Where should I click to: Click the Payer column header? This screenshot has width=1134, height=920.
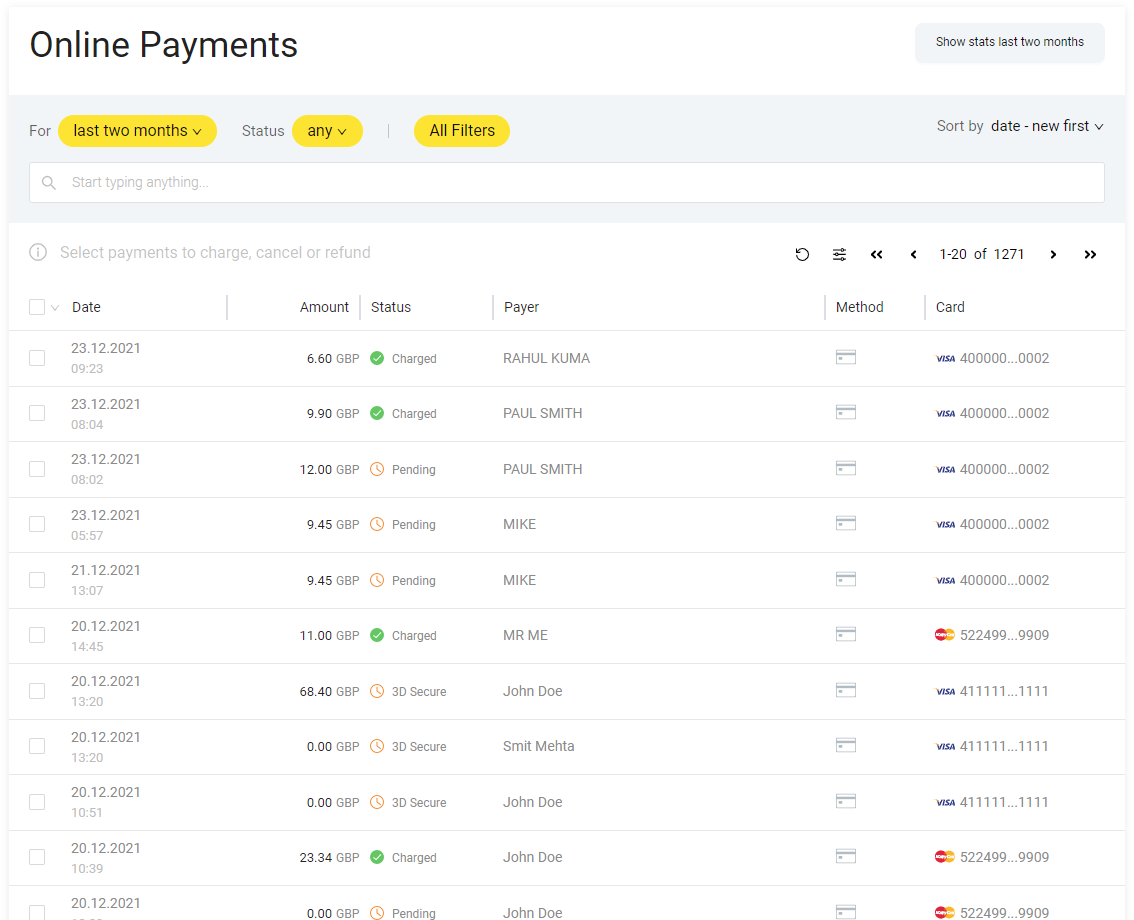click(521, 307)
